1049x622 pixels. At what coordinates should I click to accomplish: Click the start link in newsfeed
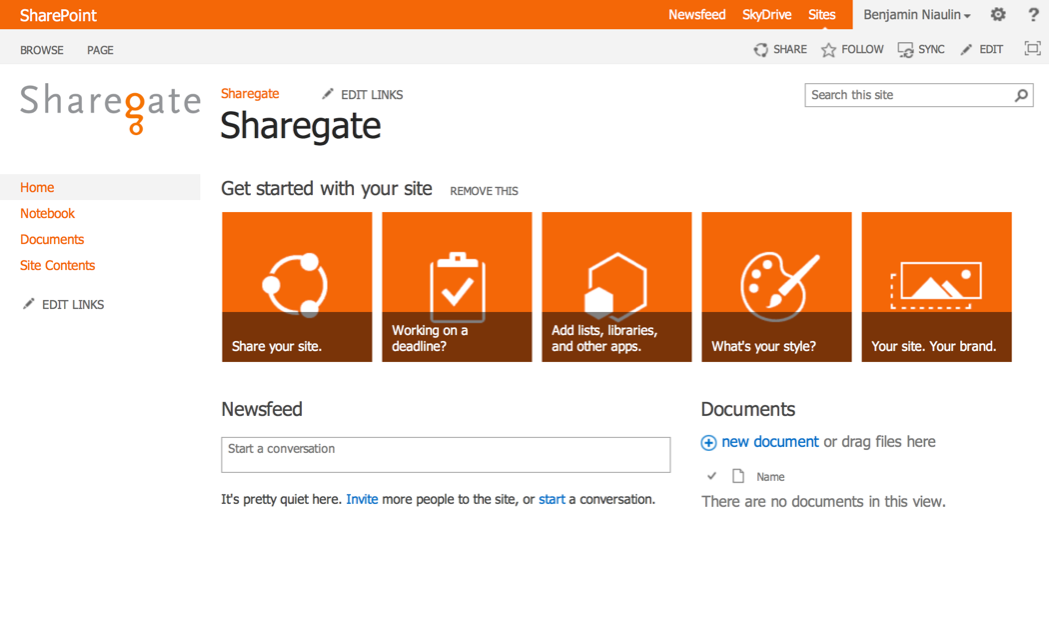pos(552,500)
